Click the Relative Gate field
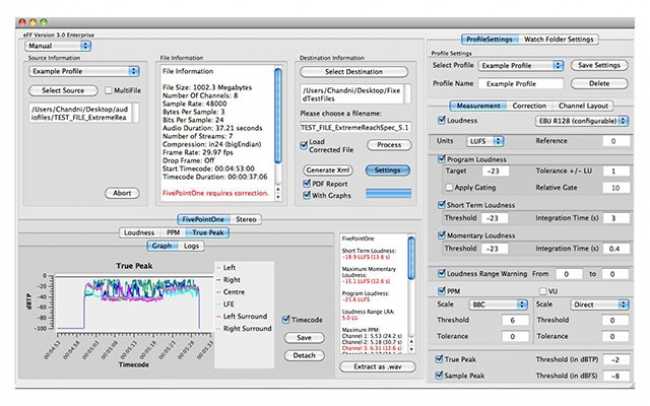This screenshot has height=406, width=650. coord(616,187)
